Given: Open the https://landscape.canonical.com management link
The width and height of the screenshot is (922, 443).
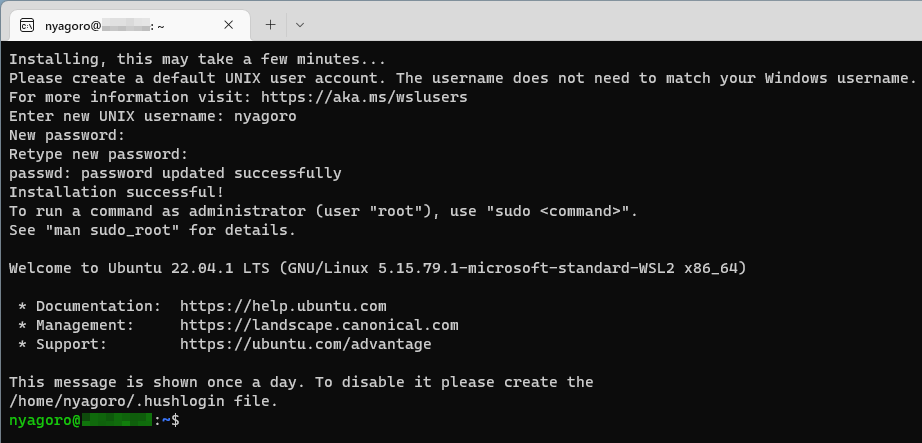Looking at the screenshot, I should [x=319, y=325].
